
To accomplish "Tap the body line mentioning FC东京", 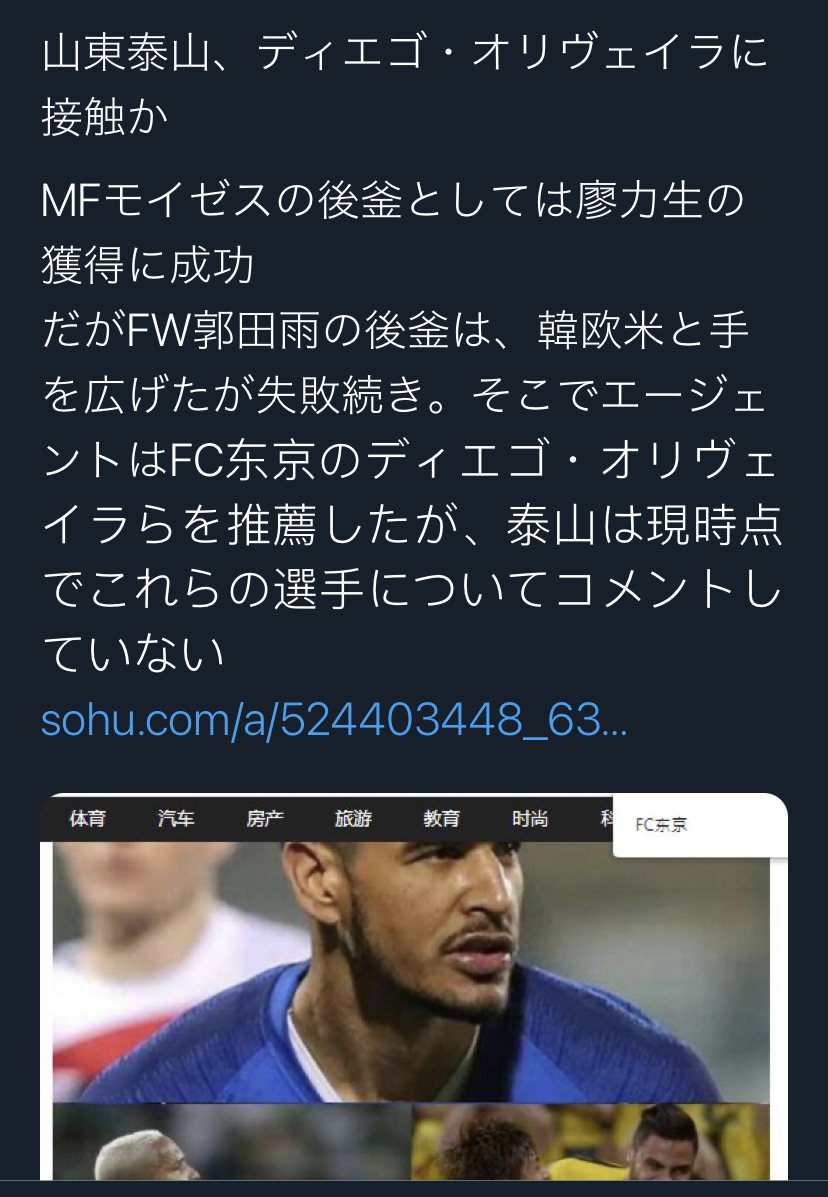I will click(x=410, y=460).
